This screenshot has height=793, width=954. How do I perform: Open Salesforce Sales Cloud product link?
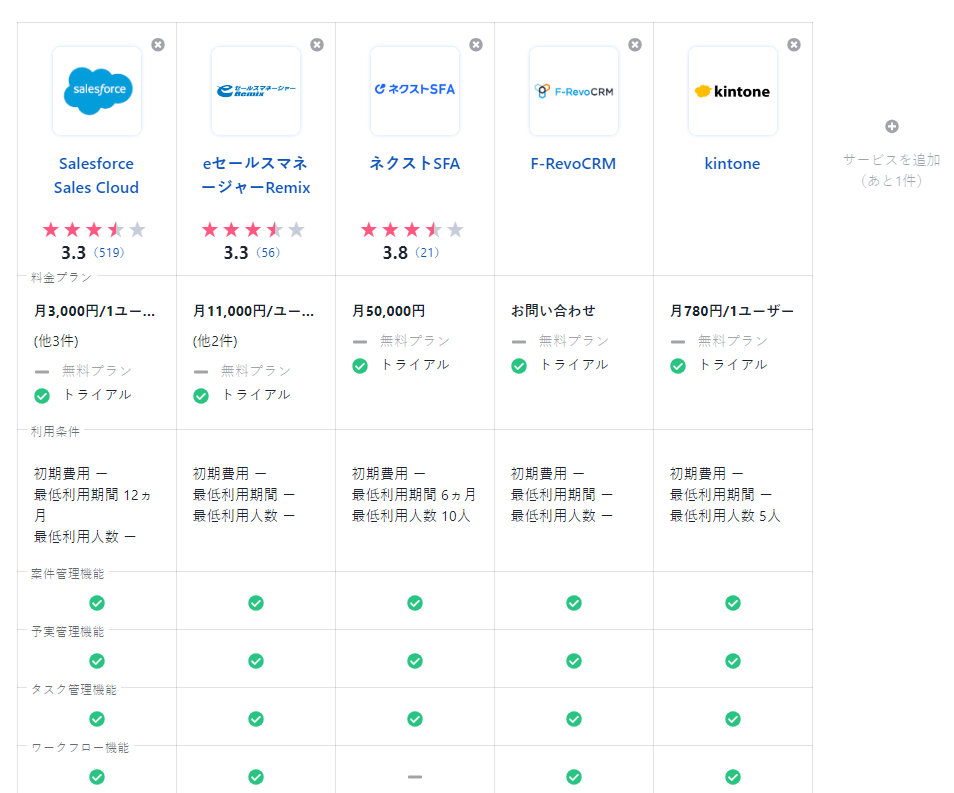pos(96,176)
